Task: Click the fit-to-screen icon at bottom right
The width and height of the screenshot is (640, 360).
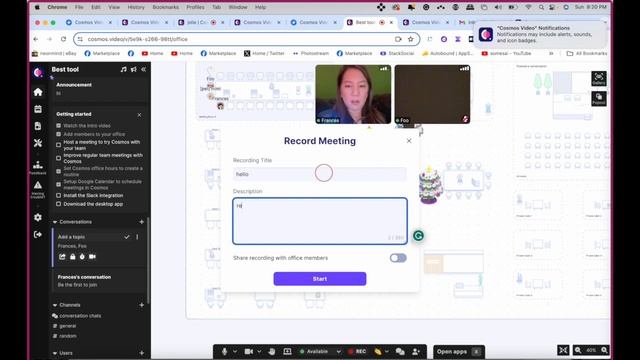Action: click(x=563, y=350)
